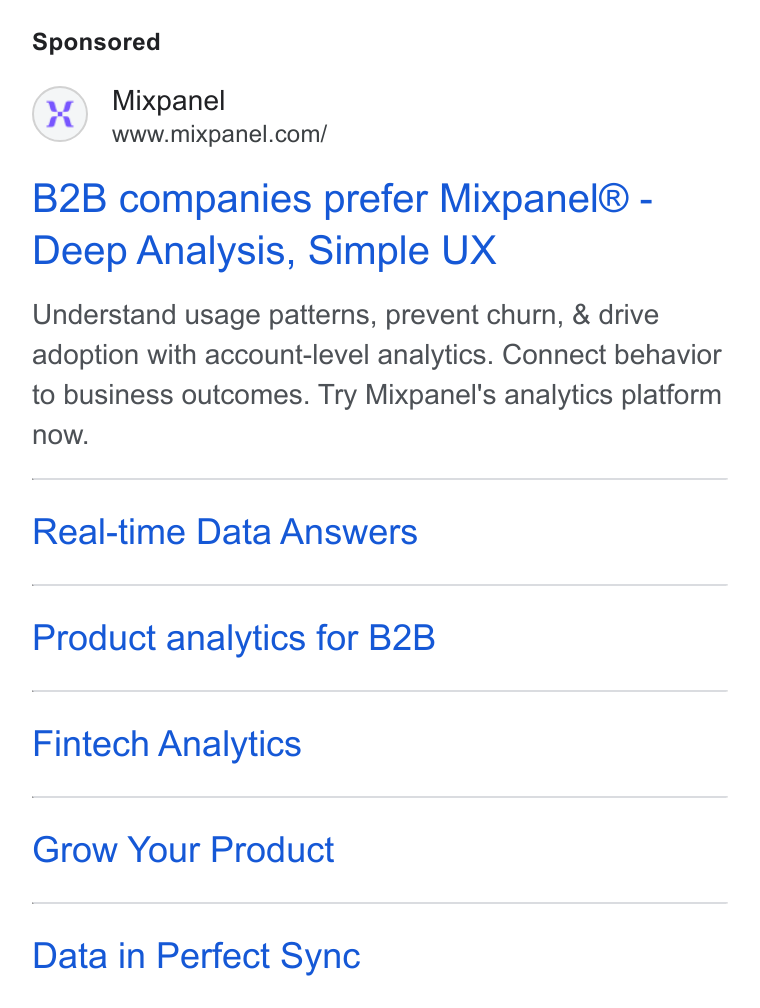760x1008 pixels.
Task: Click the Sponsored label
Action: [x=96, y=42]
